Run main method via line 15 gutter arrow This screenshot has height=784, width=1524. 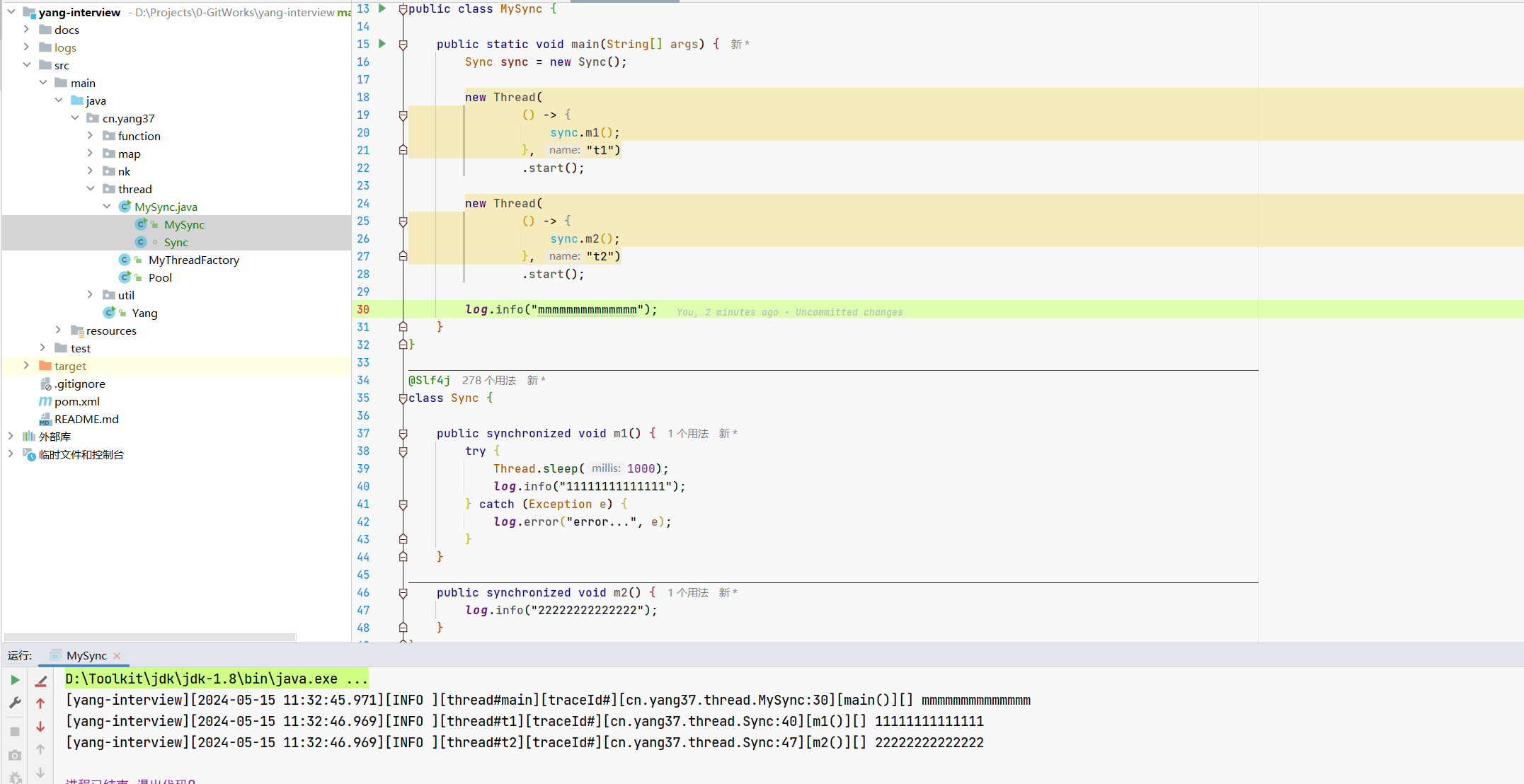(382, 44)
